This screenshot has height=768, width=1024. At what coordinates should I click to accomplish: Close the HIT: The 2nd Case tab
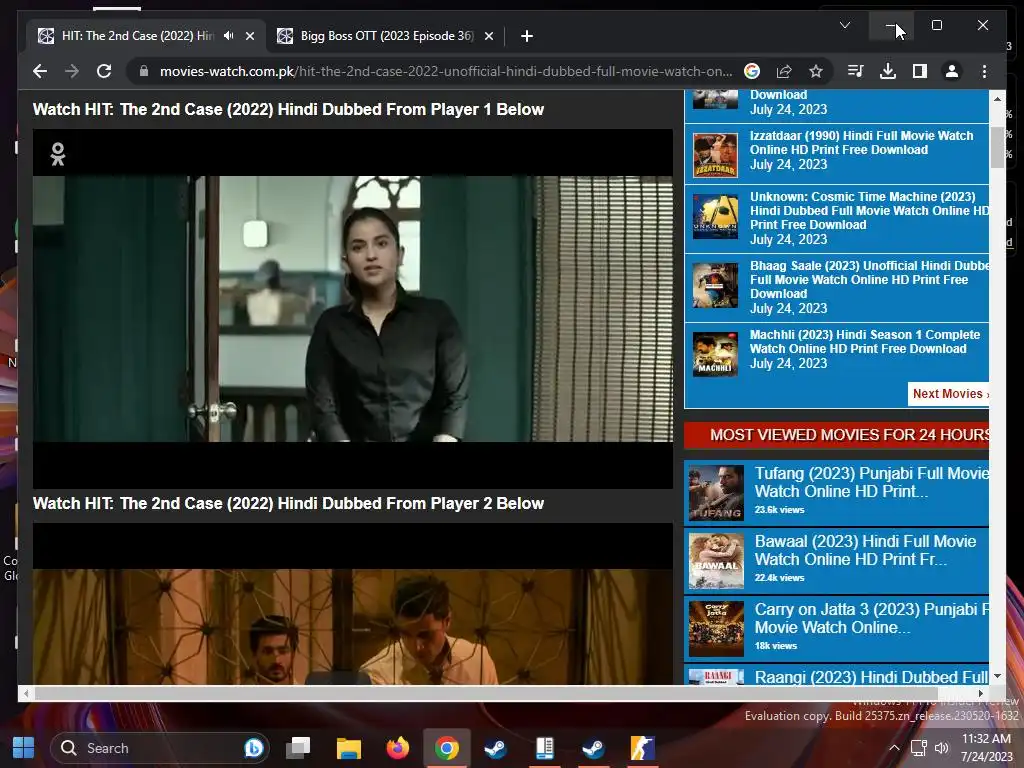[249, 36]
